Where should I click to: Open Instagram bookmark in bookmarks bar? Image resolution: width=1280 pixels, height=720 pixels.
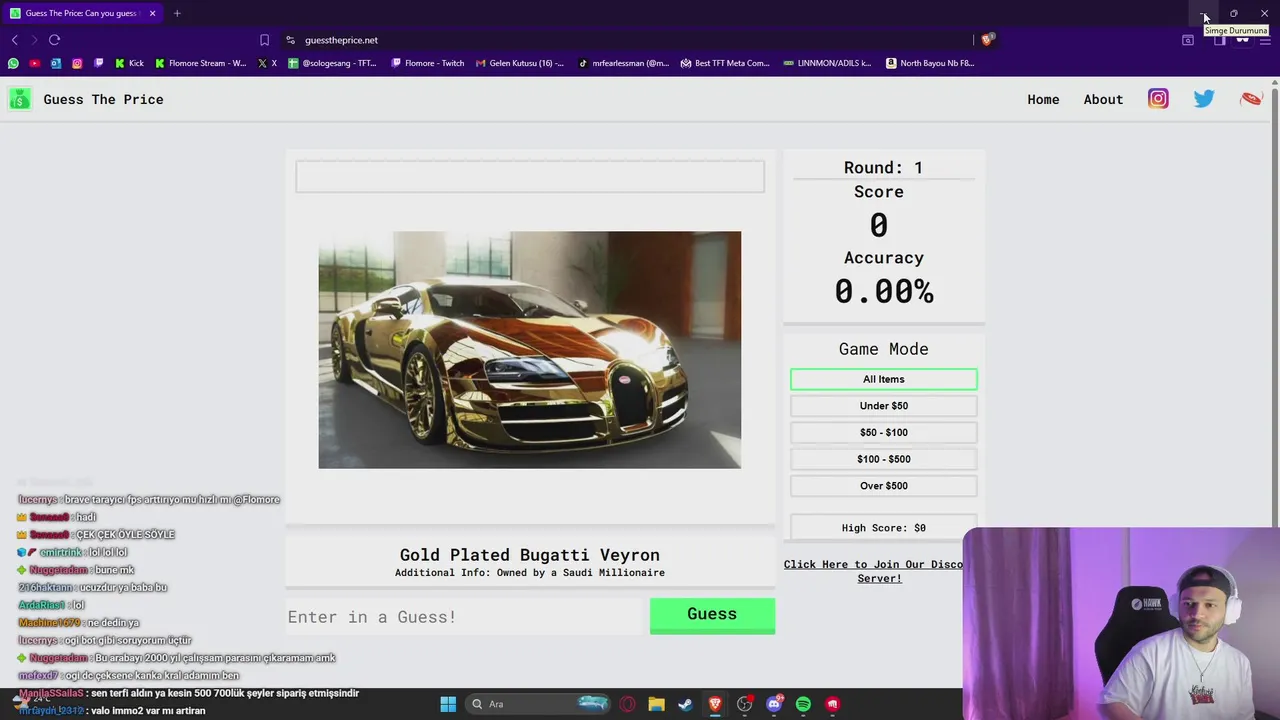tap(77, 63)
